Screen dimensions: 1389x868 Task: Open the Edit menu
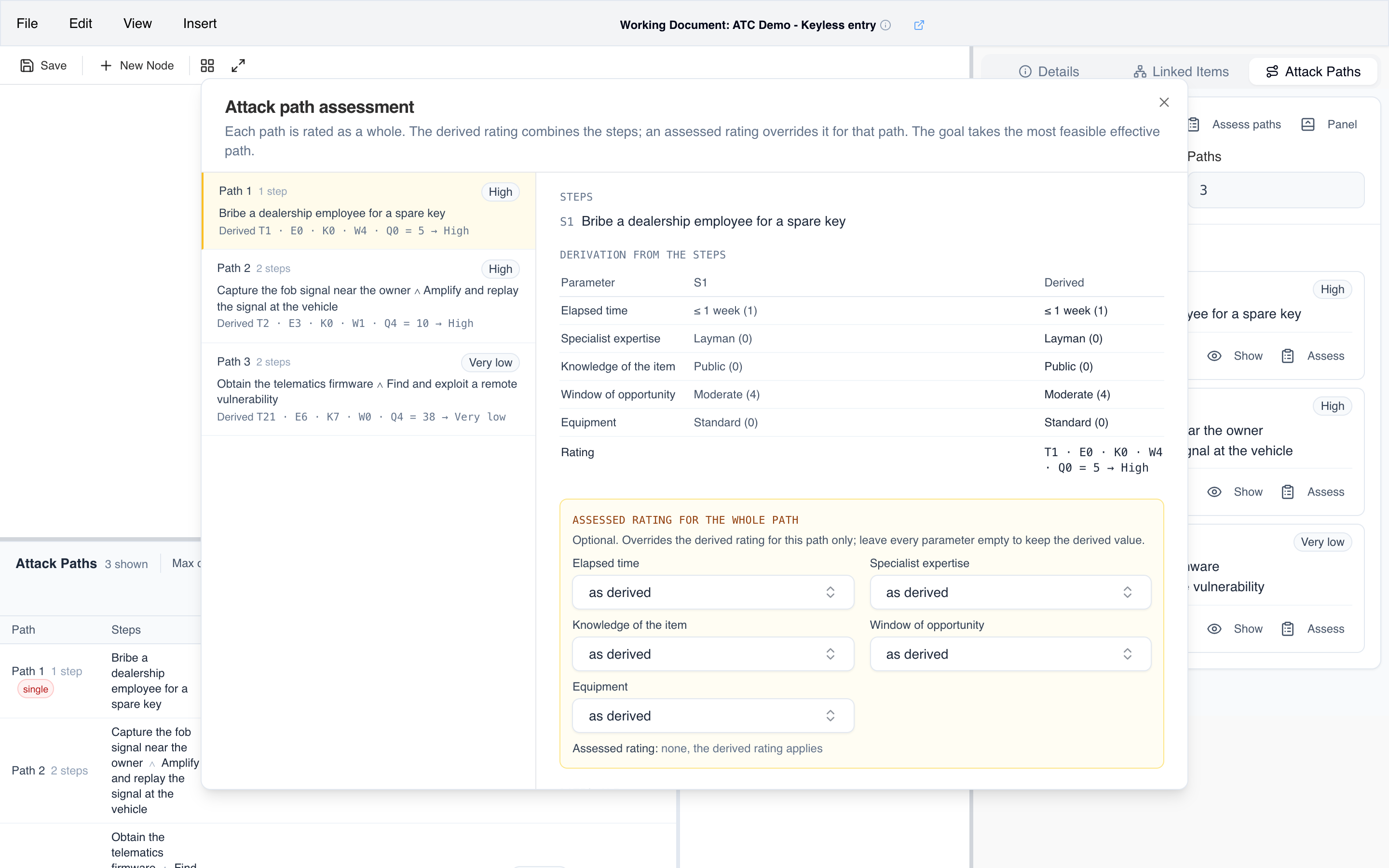coord(81,24)
